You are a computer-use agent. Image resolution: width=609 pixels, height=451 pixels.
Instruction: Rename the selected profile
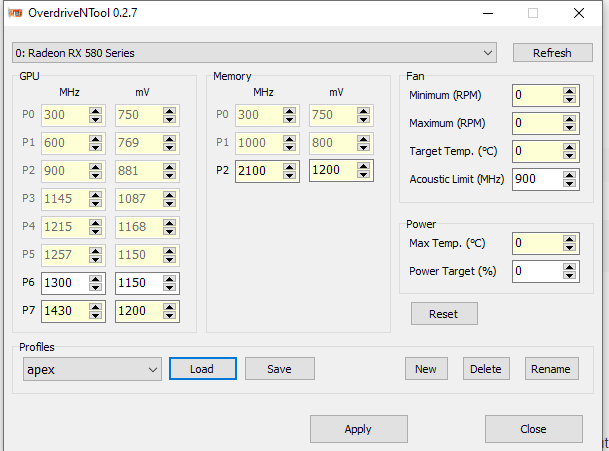click(x=552, y=369)
